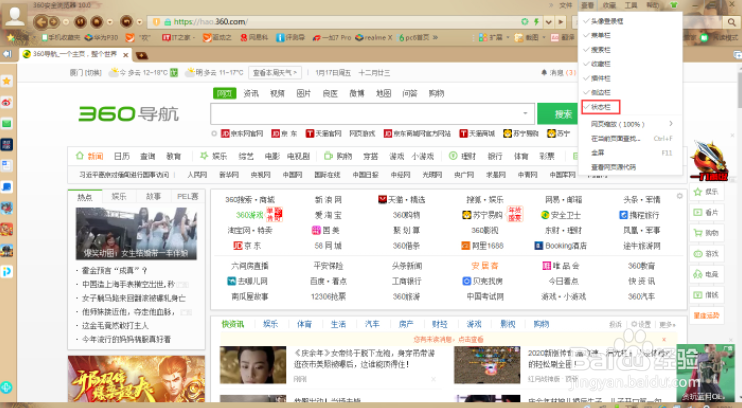Open the 安全卫士 link
This screenshot has height=408, width=742.
561,215
